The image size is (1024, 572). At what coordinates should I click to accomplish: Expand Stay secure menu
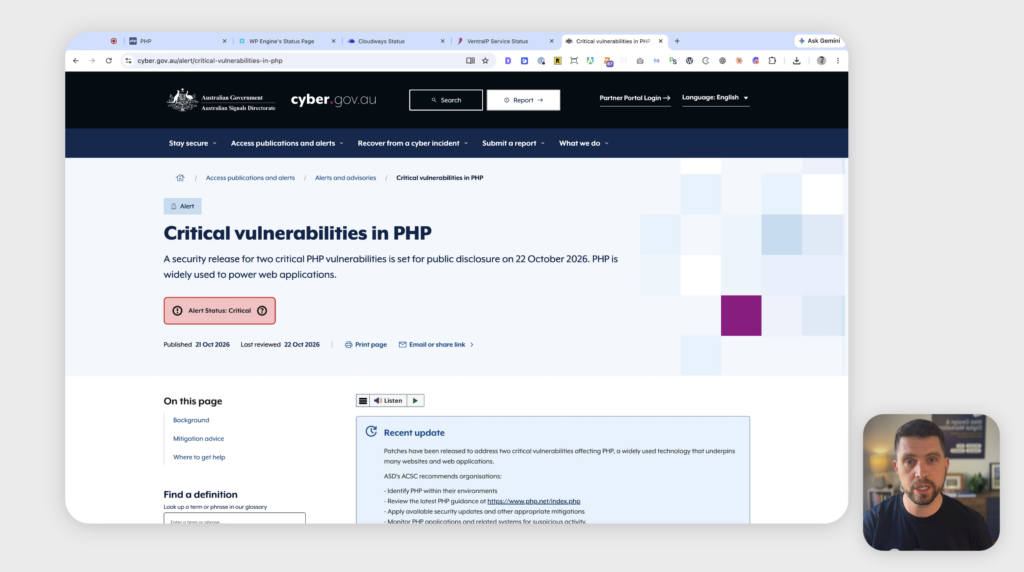[x=193, y=143]
